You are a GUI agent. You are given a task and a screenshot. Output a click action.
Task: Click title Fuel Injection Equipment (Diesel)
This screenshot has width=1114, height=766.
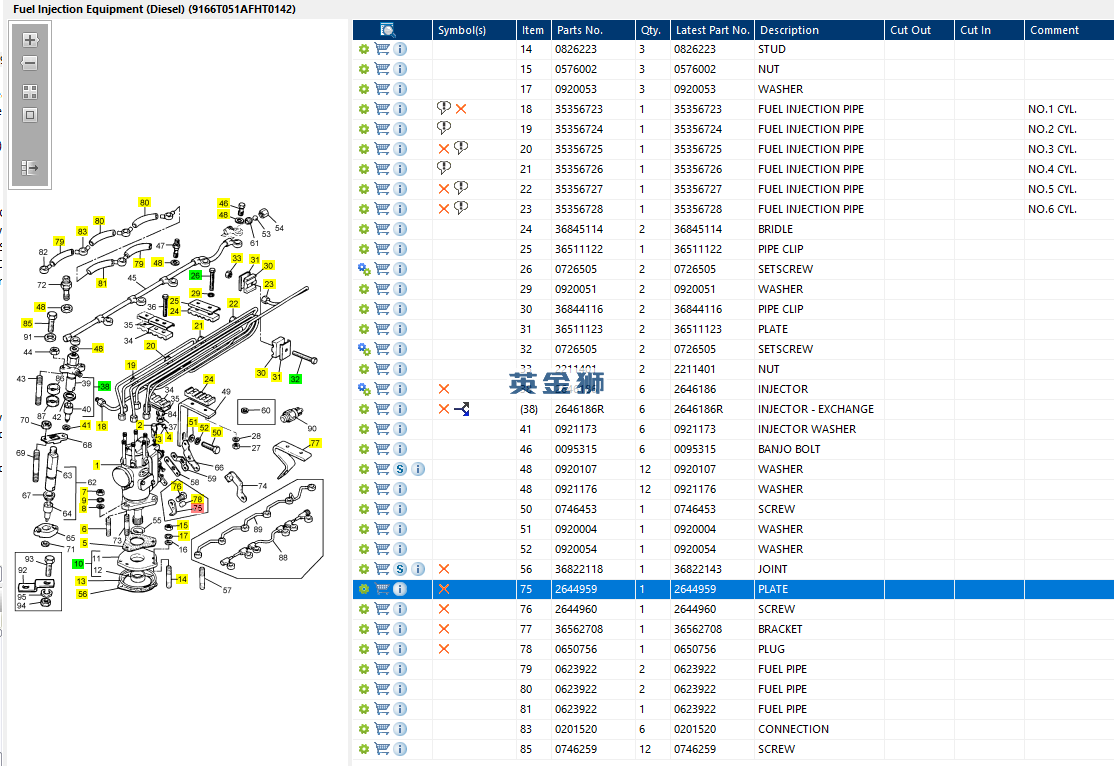154,9
